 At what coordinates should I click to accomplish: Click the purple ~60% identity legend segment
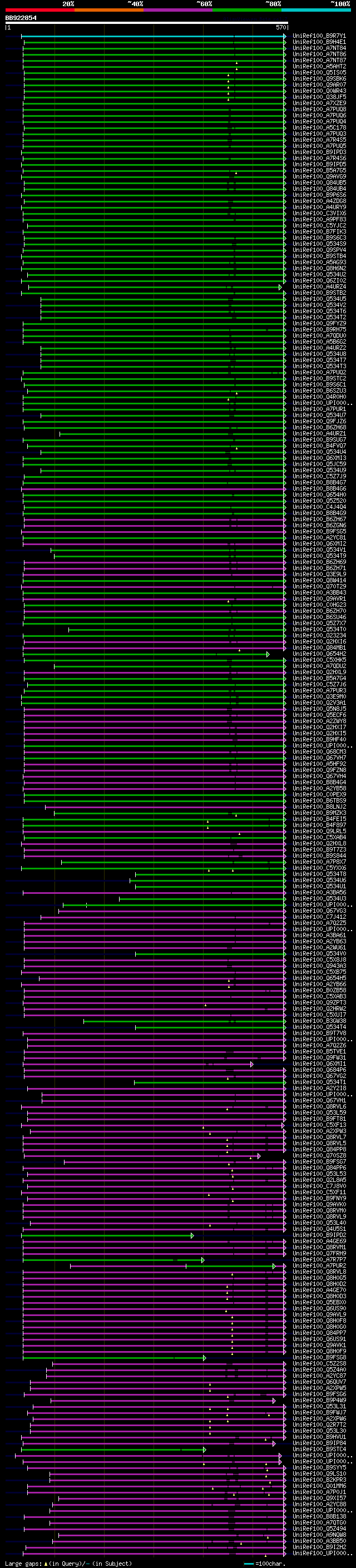[177, 10]
